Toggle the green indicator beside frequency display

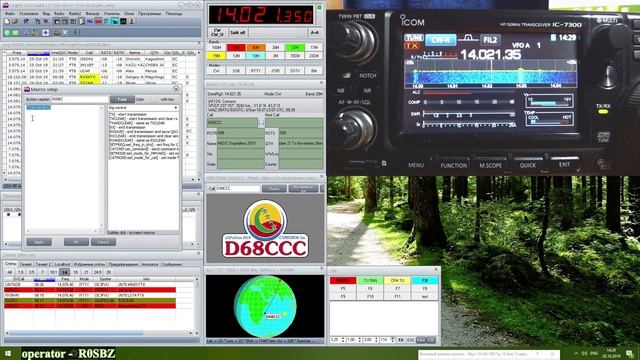point(319,7)
